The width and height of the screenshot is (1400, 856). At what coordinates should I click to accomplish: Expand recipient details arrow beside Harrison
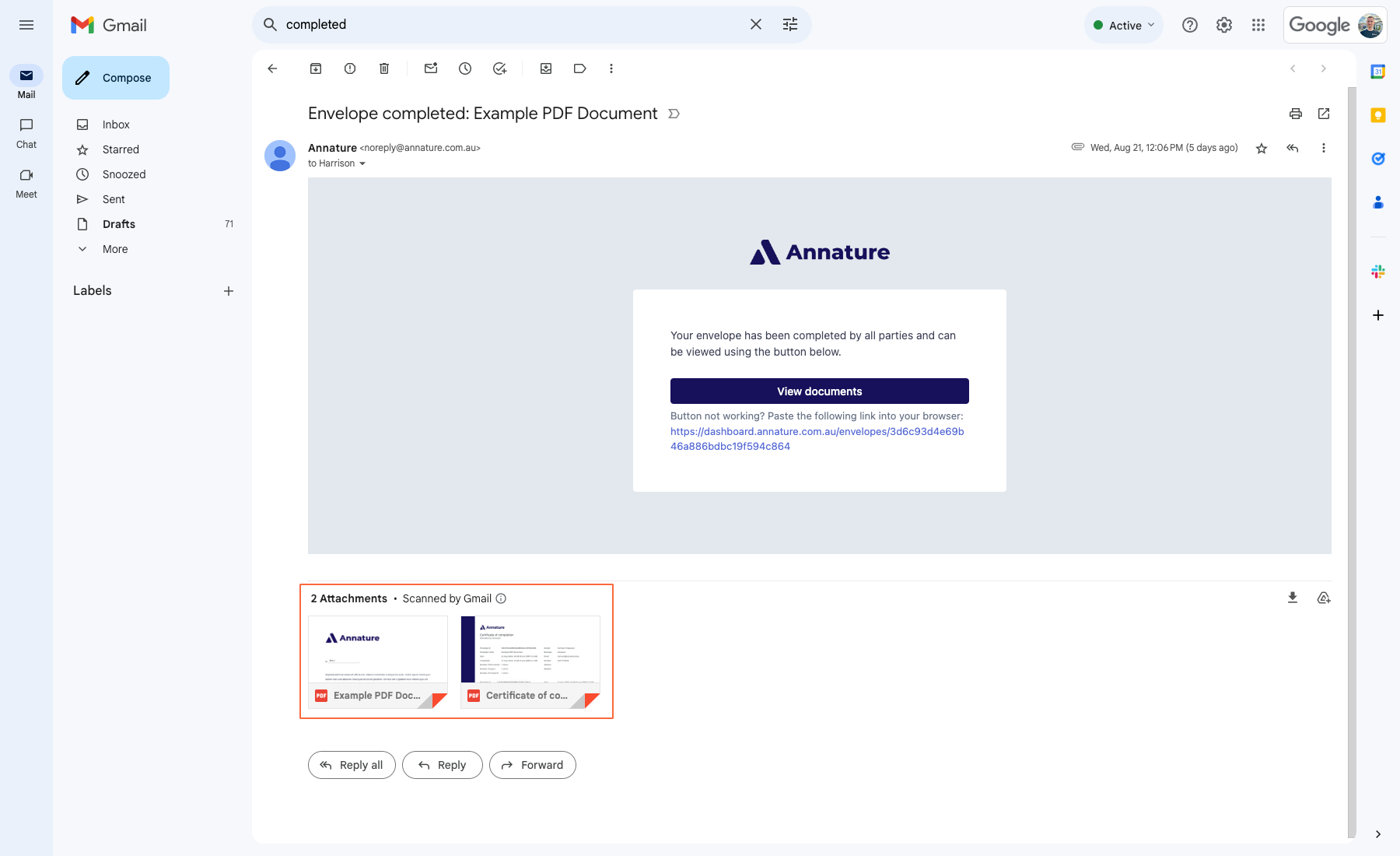click(362, 163)
